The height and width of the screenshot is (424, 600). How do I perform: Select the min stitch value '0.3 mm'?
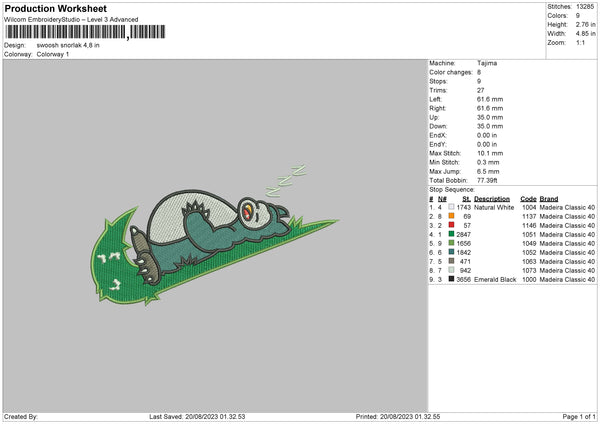point(488,162)
